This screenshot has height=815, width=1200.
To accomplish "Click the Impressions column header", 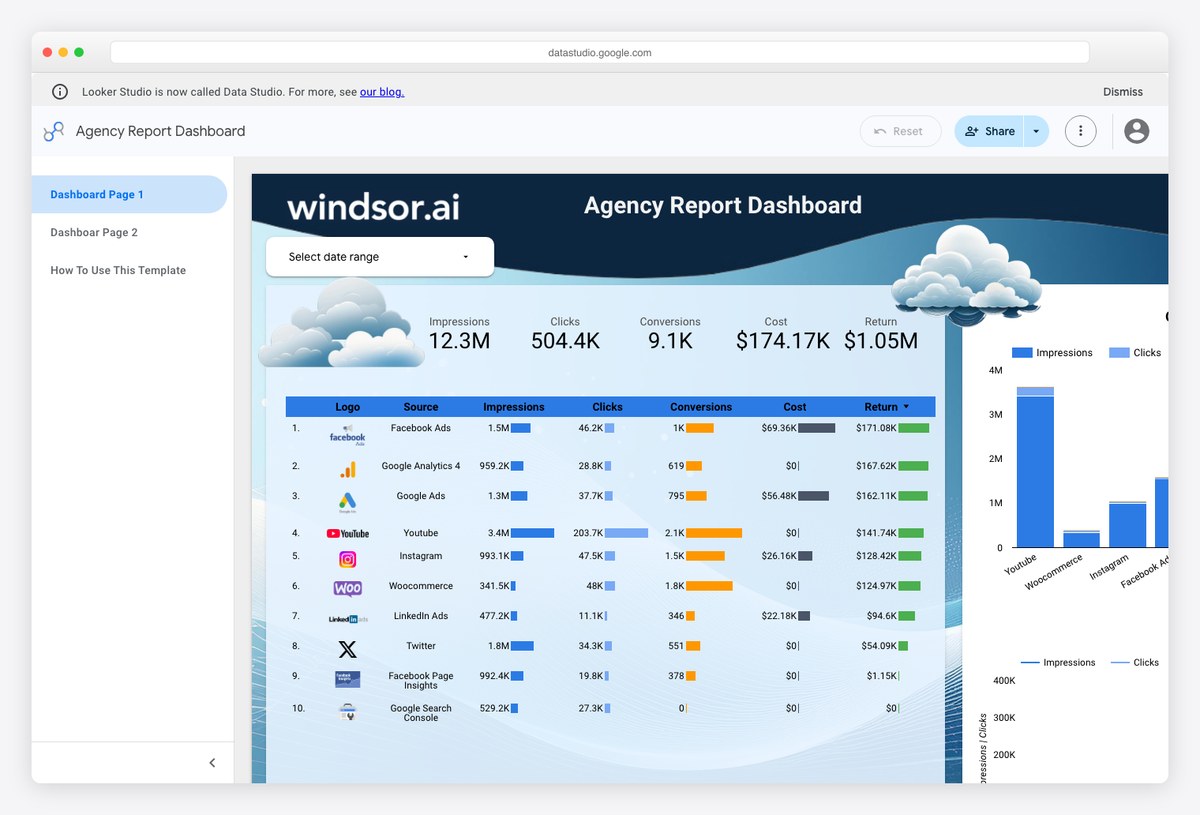I will [514, 407].
